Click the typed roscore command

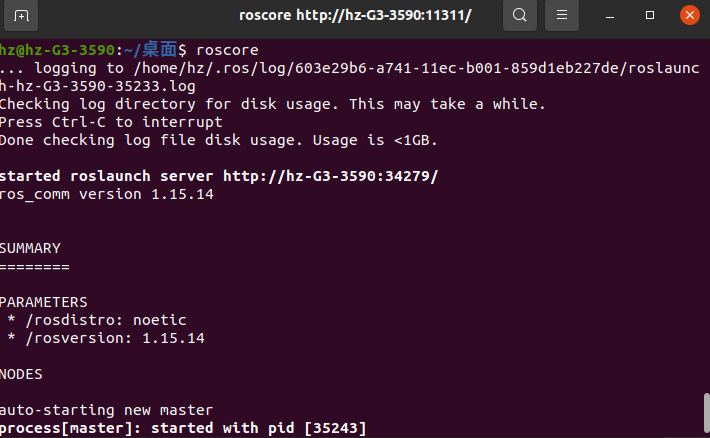(227, 49)
